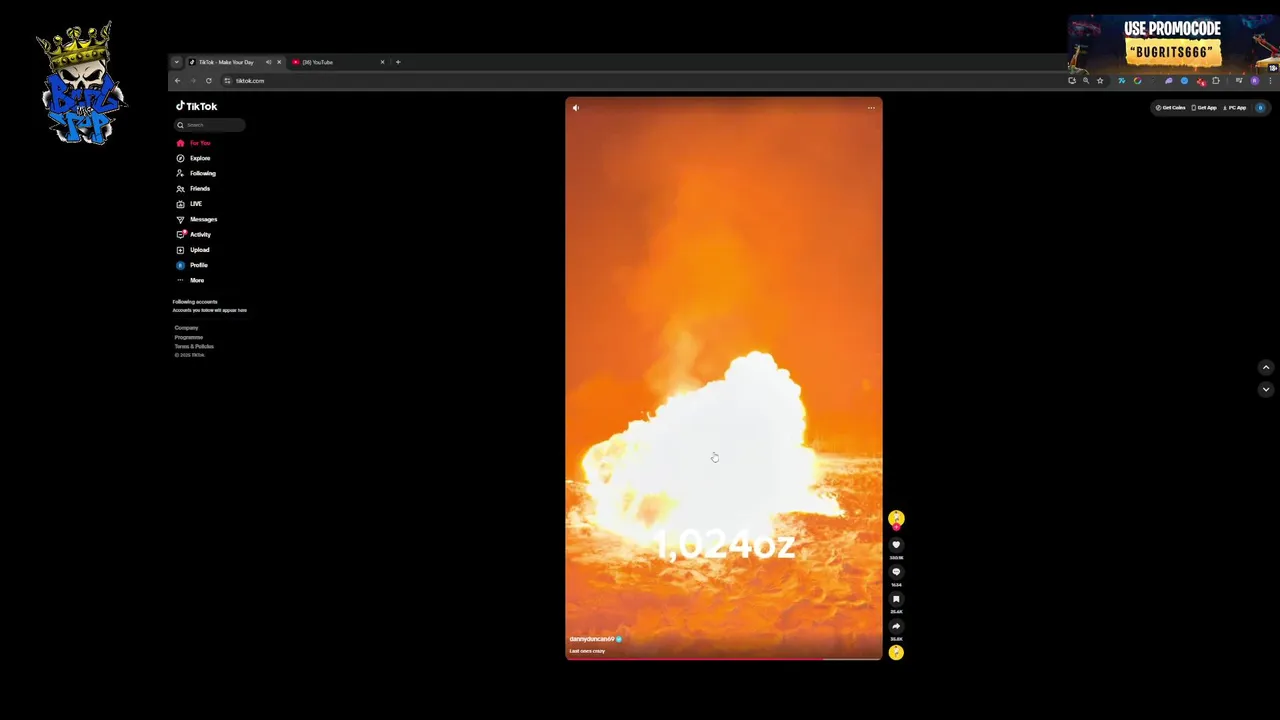Bookmark this page with the star icon
1280x720 pixels.
tap(1100, 81)
